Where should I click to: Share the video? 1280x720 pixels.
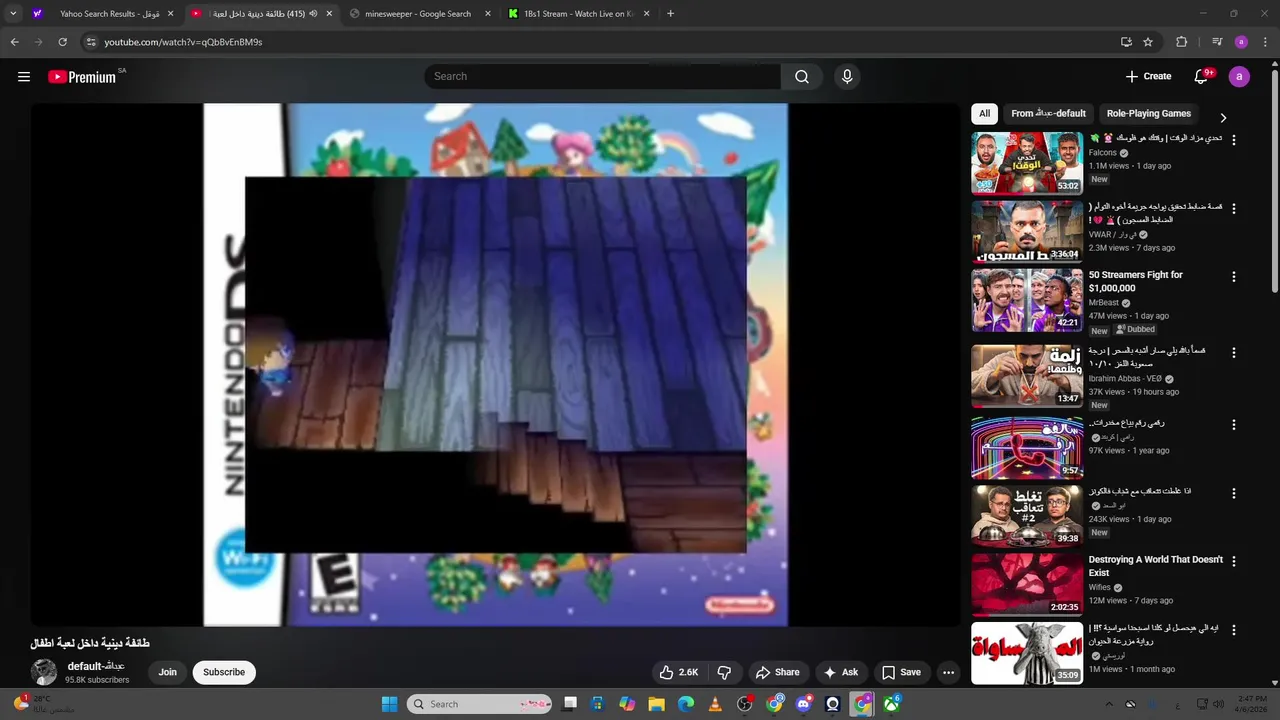pos(777,672)
